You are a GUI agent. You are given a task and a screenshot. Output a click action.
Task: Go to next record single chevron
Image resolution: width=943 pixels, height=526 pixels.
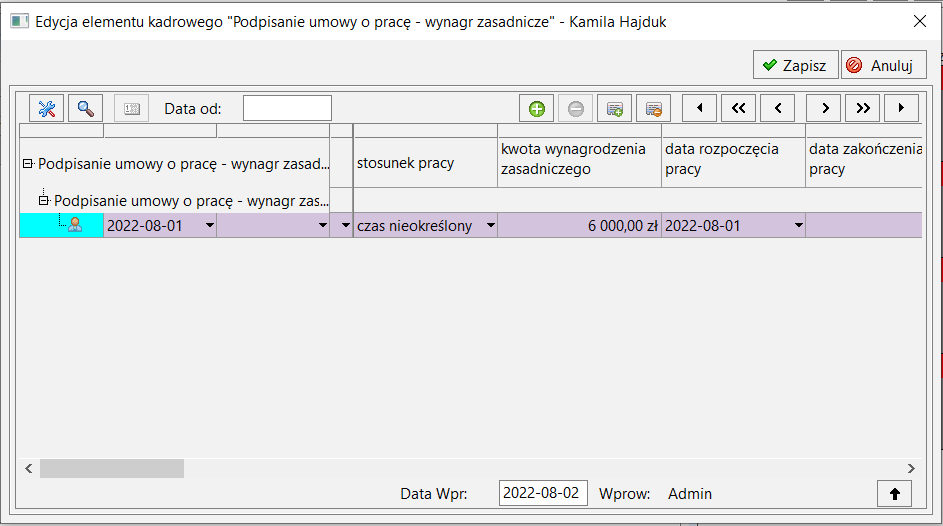(824, 108)
